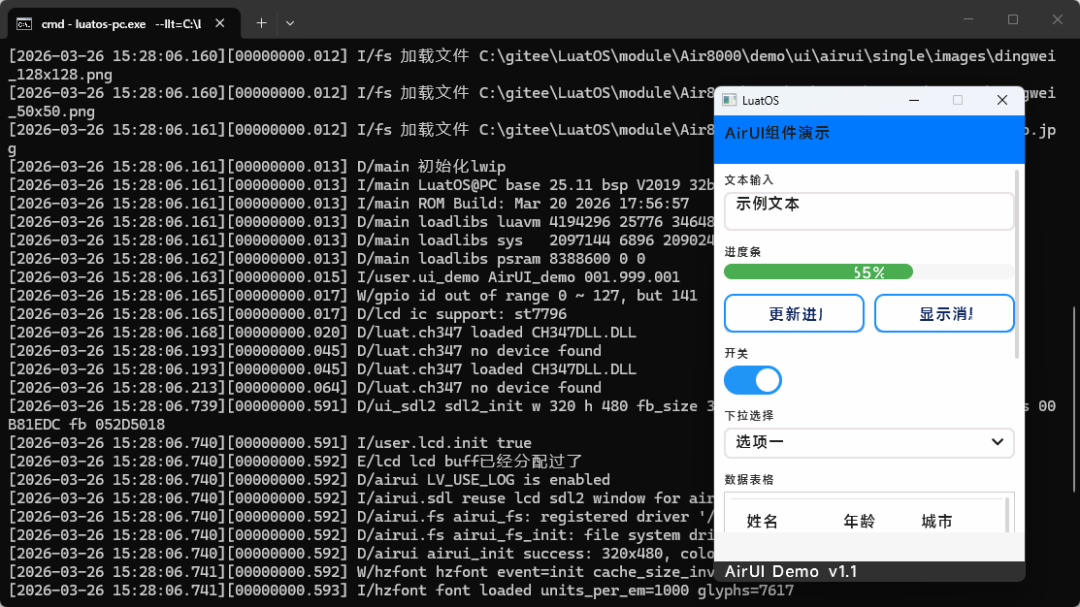The width and height of the screenshot is (1080, 607).
Task: Switch the 开关 control to its other state
Action: 753,380
